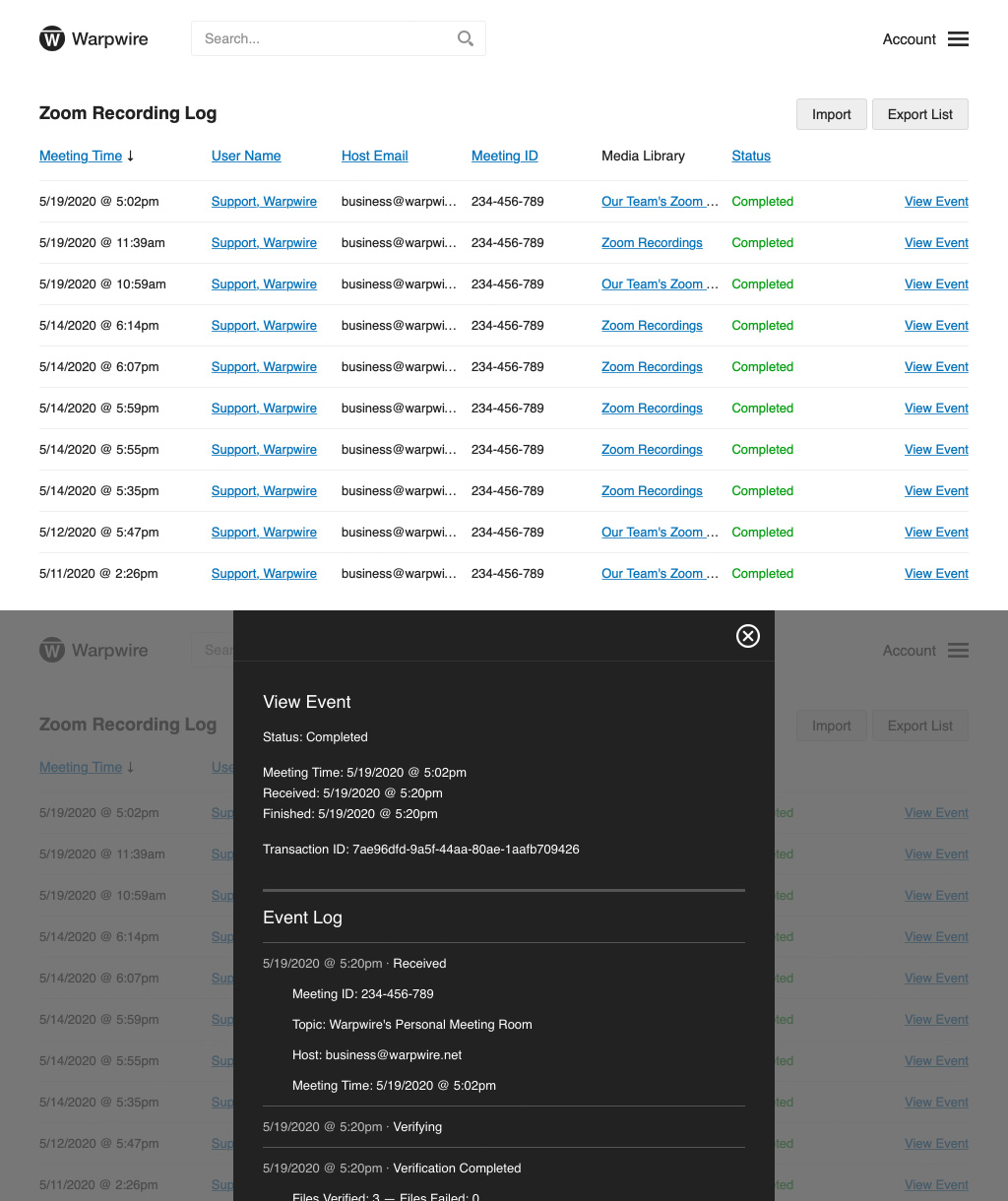Click Meeting ID 234-456-789 in the 5/14/2020 5:55pm undimmed row
The height and width of the screenshot is (1201, 1008).
[x=507, y=449]
